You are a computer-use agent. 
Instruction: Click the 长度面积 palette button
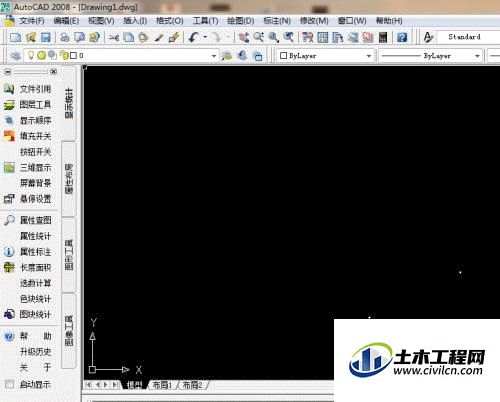coord(28,267)
